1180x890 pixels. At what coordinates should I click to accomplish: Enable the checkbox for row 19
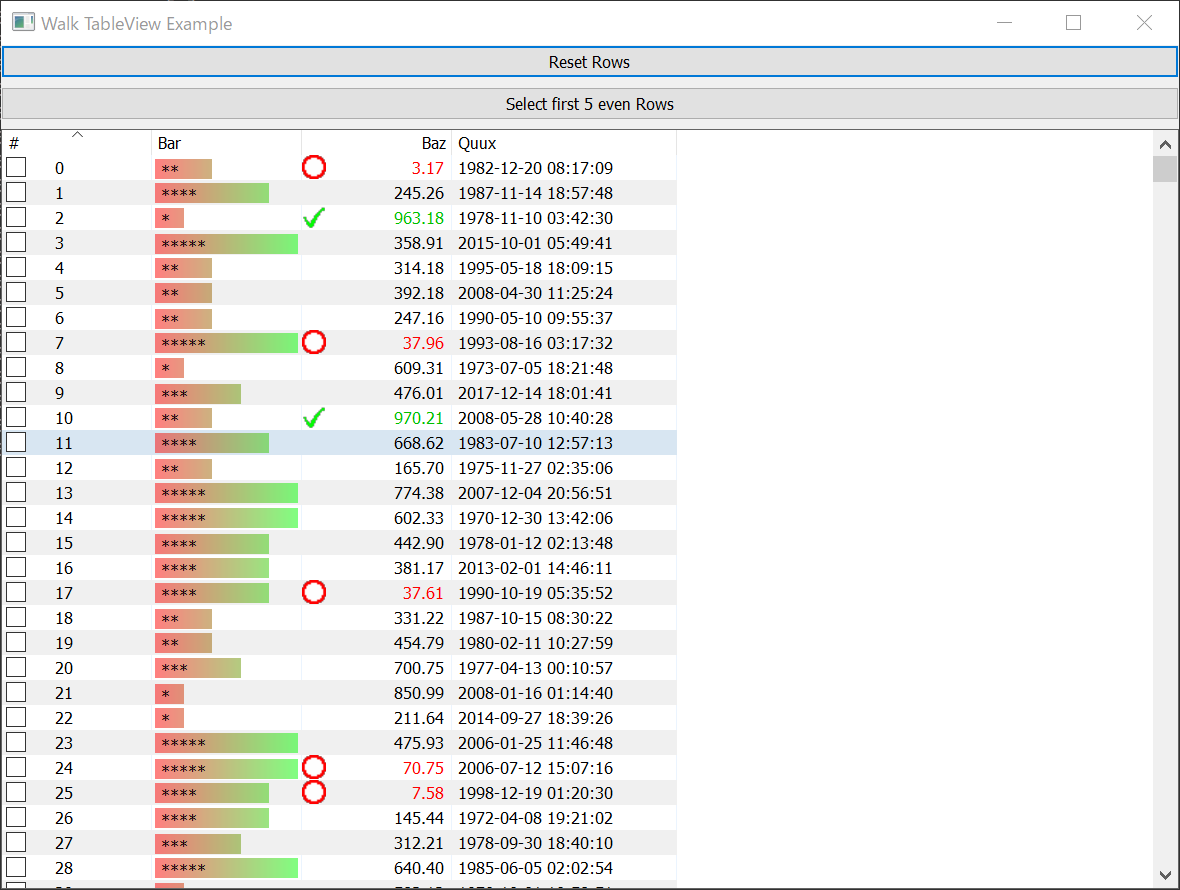pyautogui.click(x=16, y=642)
